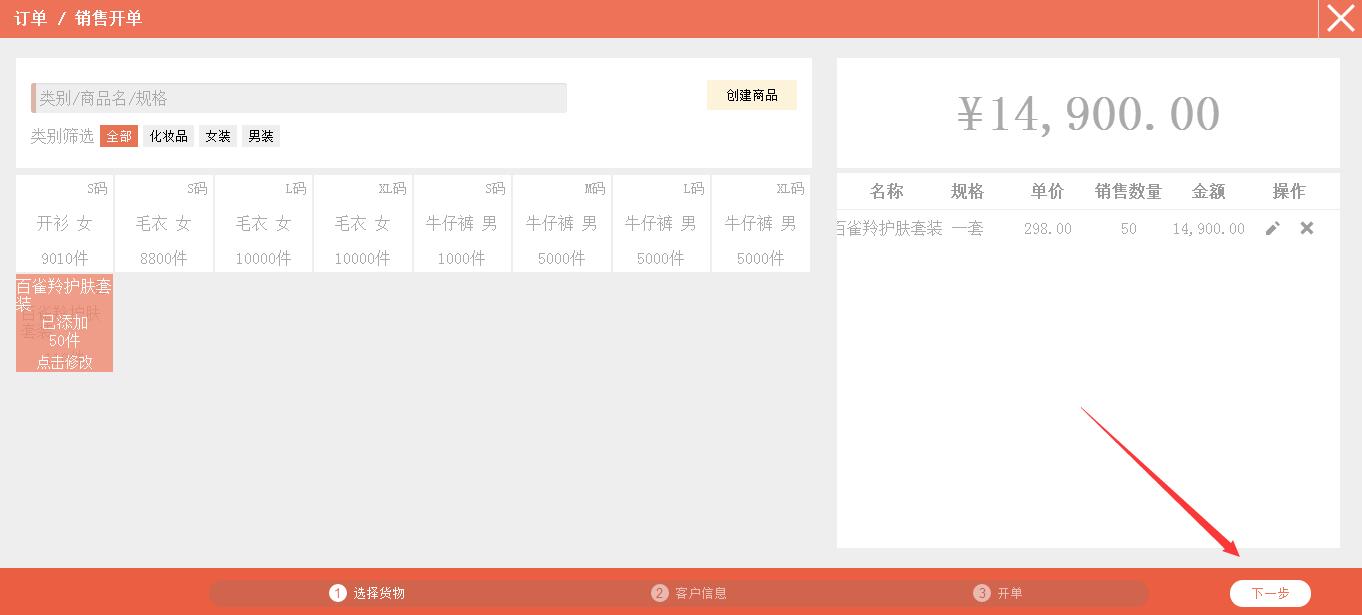The height and width of the screenshot is (615, 1362).
Task: Go to step 1 选择货物
Action: [367, 593]
